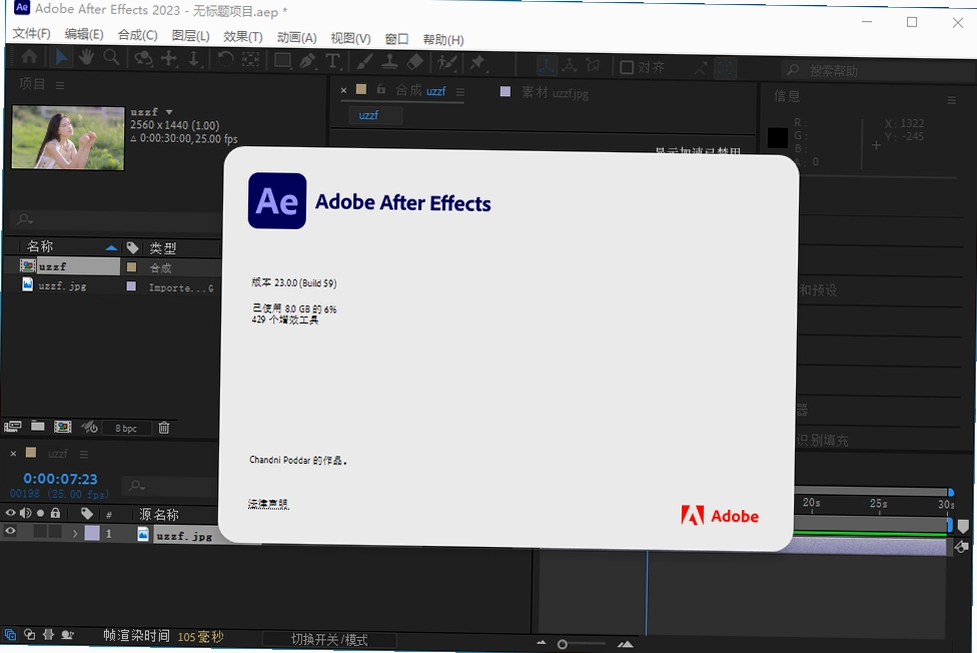Click the uzzf thumbnail preview in Project panel

point(68,138)
